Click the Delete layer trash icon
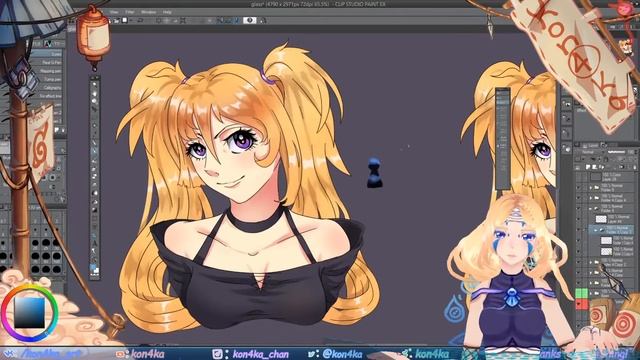640x360 pixels. 635,167
